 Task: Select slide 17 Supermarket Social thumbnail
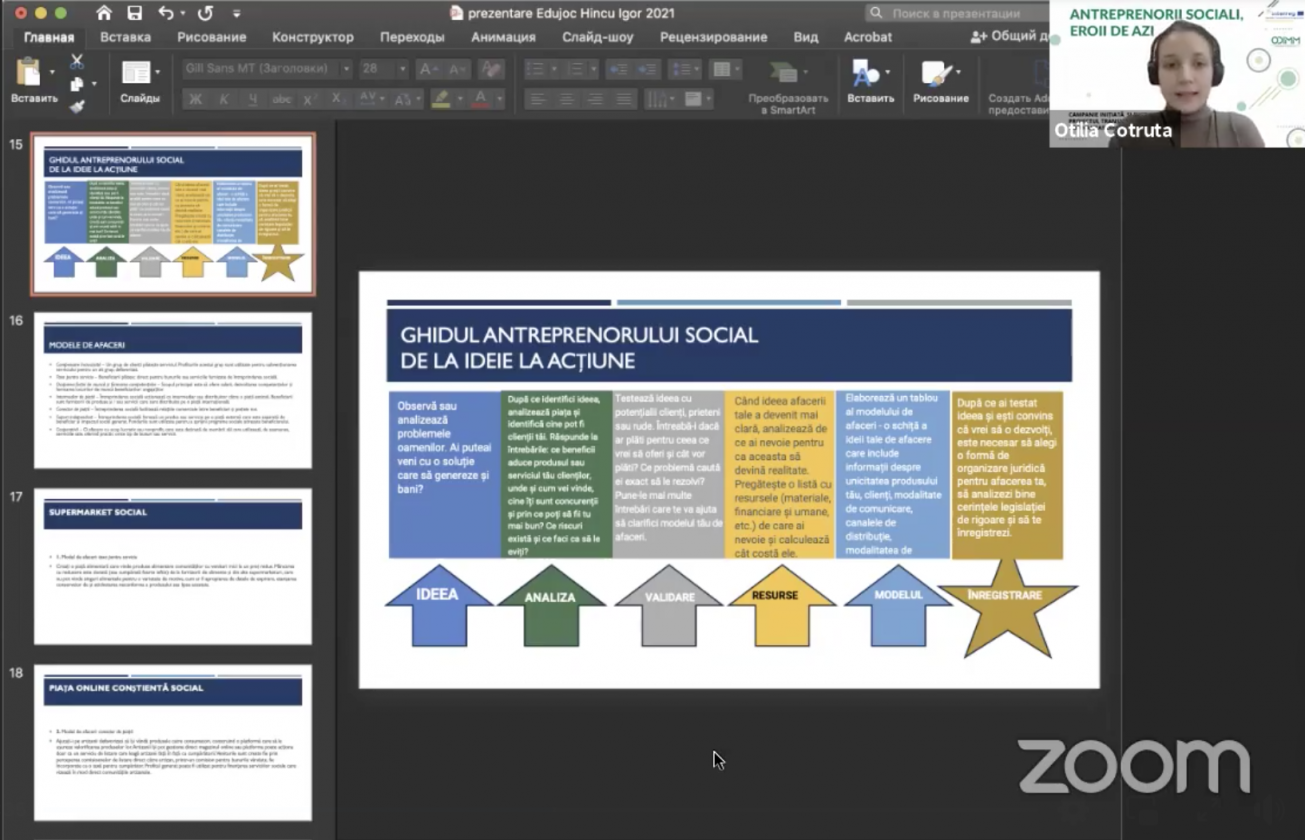click(173, 566)
